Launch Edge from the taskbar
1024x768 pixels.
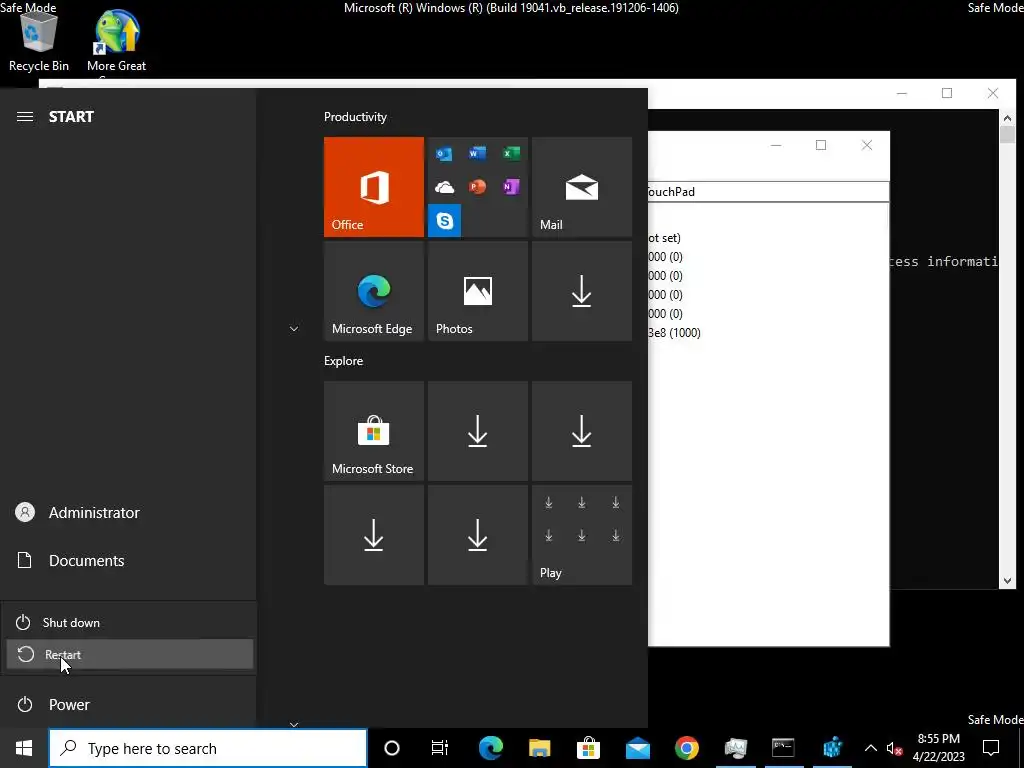(490, 748)
